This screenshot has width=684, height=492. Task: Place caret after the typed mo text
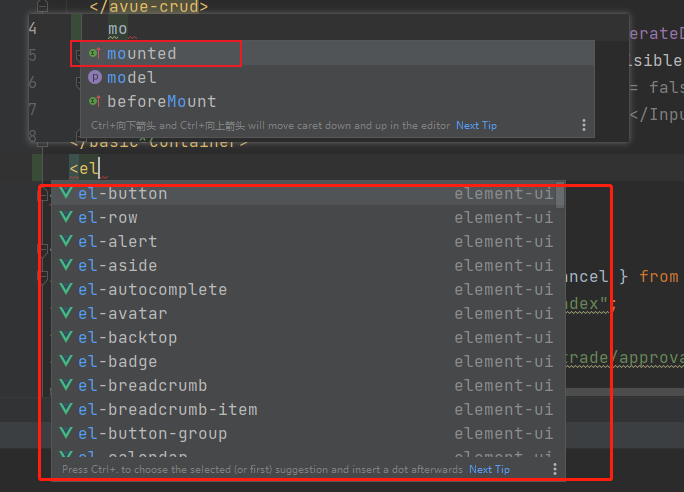pos(128,29)
